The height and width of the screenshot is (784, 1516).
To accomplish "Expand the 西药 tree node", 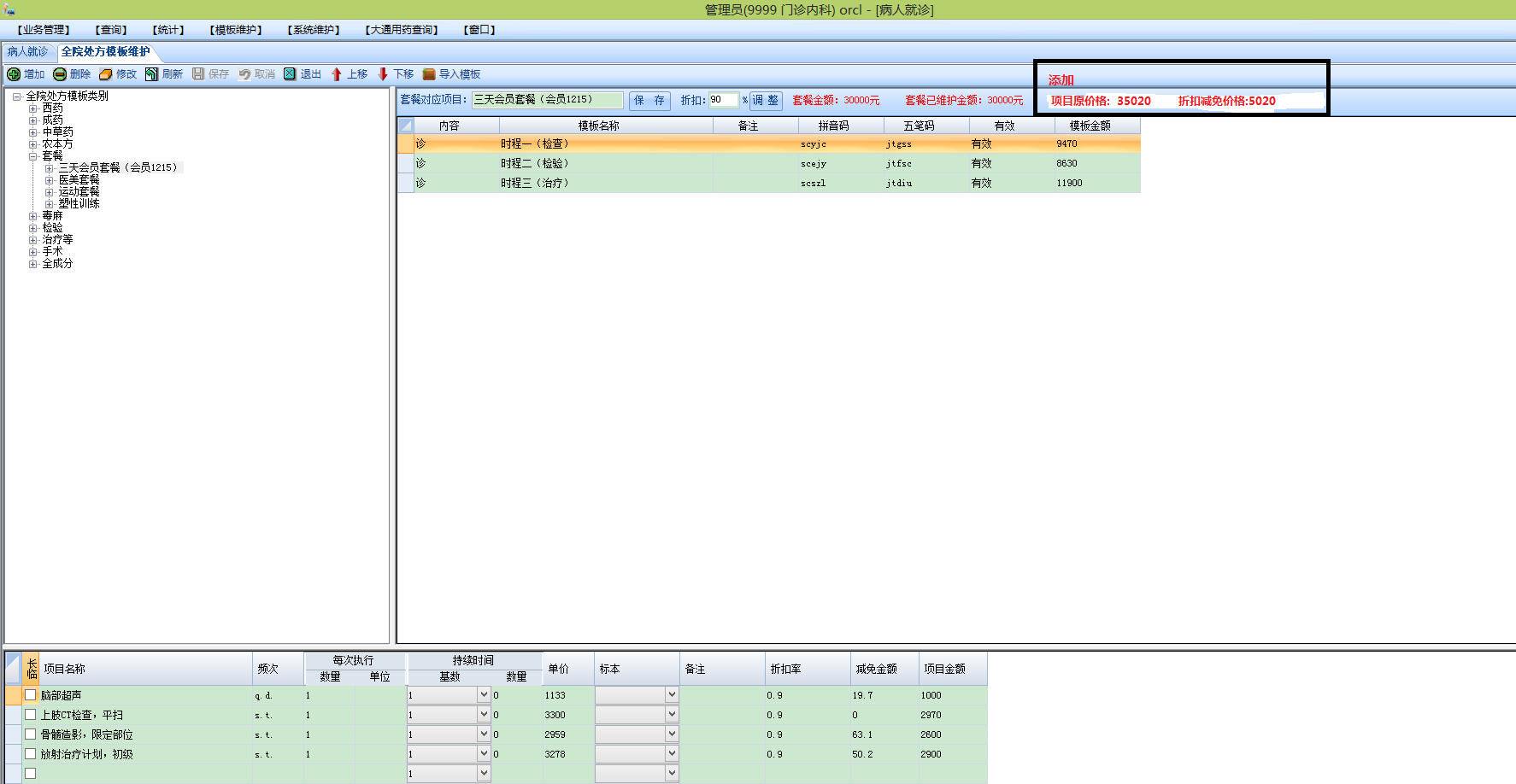I will click(x=33, y=108).
